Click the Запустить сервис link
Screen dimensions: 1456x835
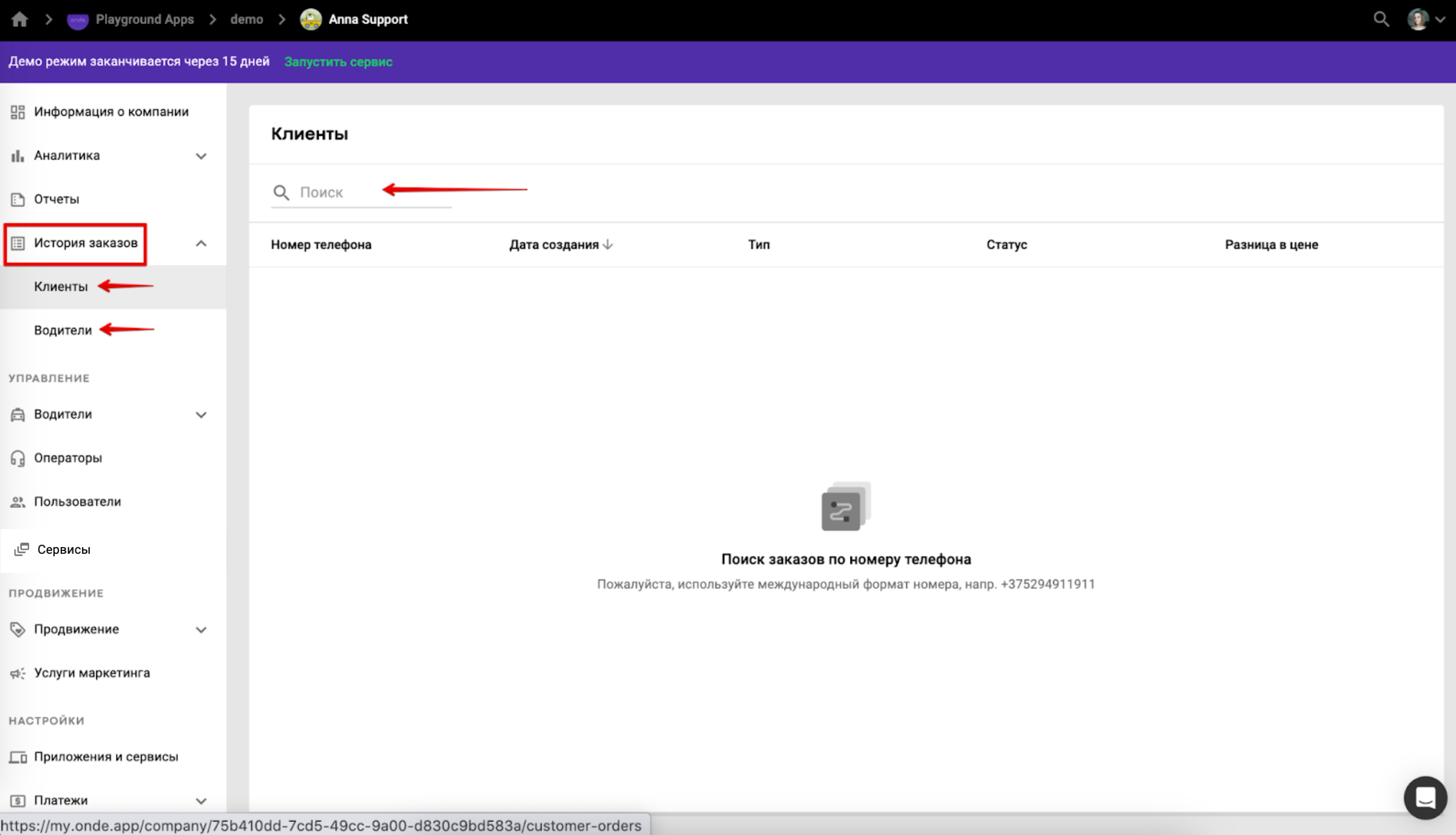(338, 62)
